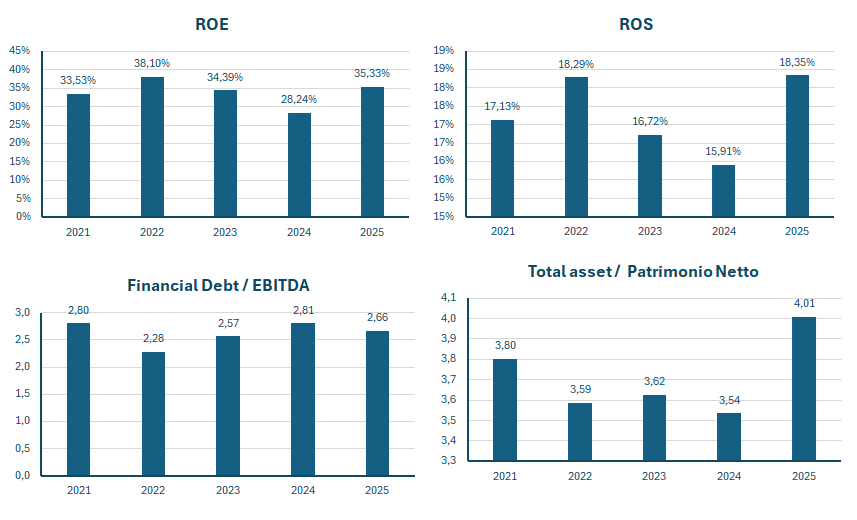The image size is (857, 520).
Task: Click the 45% axis label in ROE chart
Action: pyautogui.click(x=19, y=51)
